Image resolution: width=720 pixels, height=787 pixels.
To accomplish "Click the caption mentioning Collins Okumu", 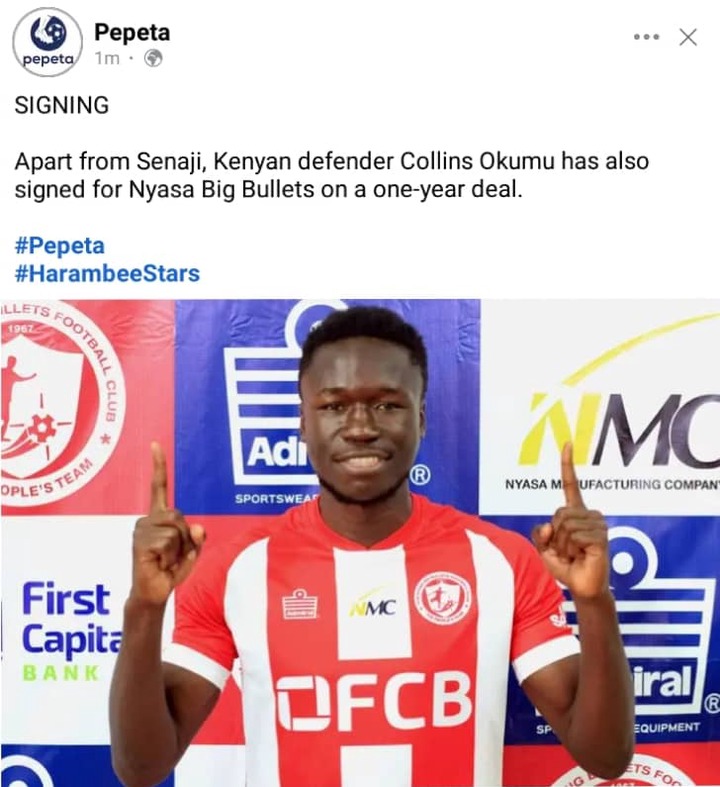I will (x=332, y=175).
